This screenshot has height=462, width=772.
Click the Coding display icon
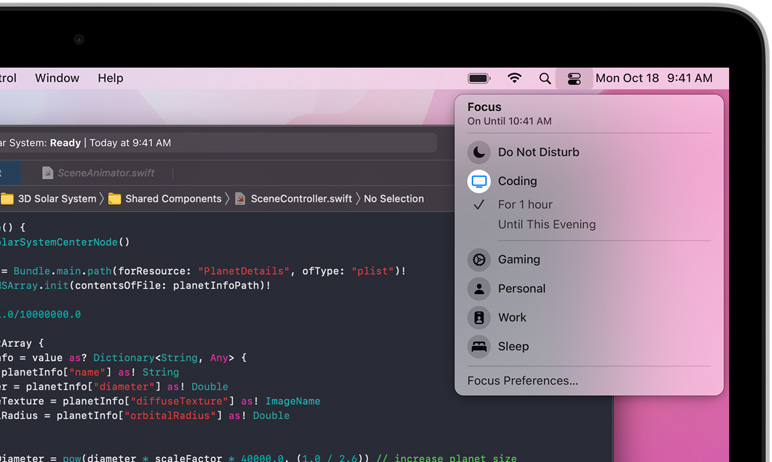pyautogui.click(x=479, y=181)
